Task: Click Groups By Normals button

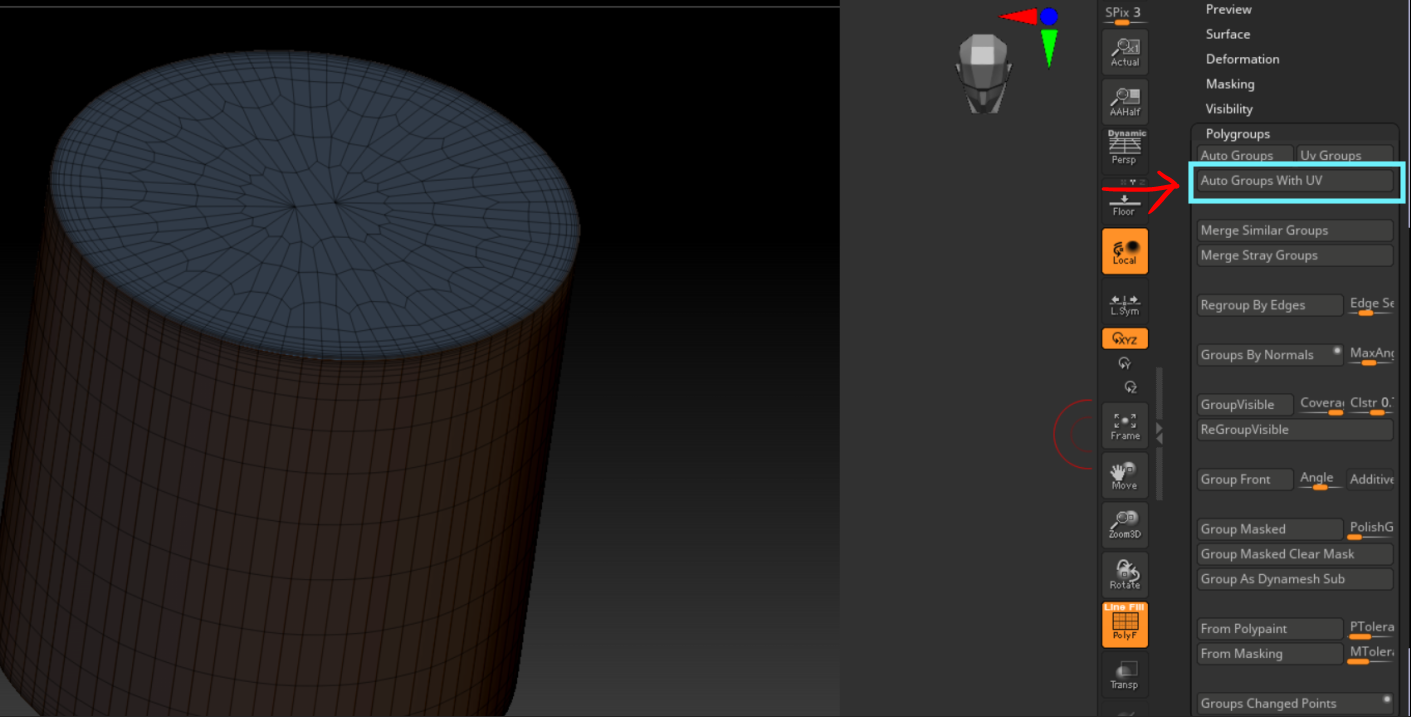Action: (1270, 355)
